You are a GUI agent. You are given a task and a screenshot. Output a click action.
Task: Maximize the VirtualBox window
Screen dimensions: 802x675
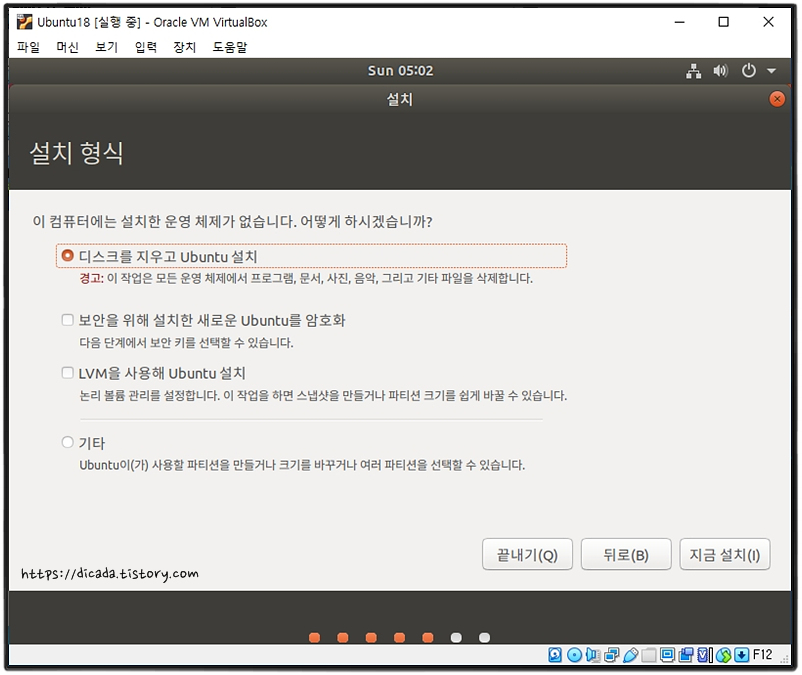tap(723, 22)
